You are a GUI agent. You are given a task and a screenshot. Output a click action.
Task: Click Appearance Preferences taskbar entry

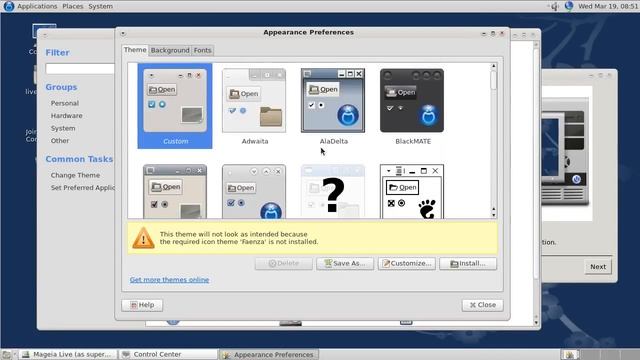coord(269,354)
